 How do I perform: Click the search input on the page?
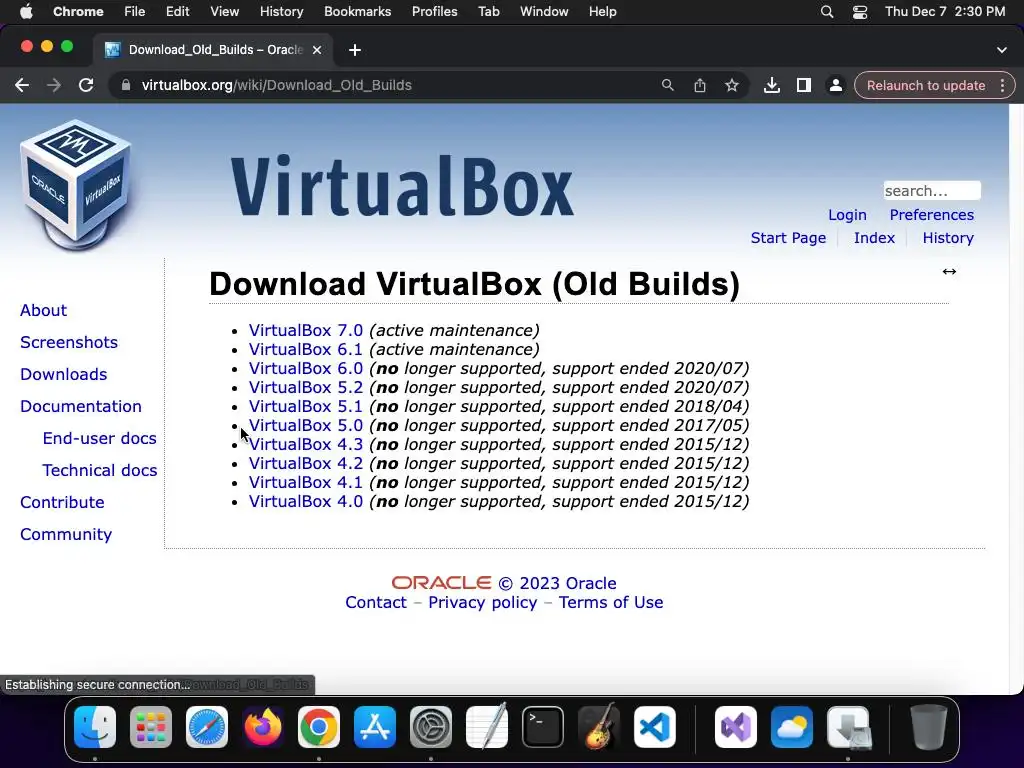[x=932, y=191]
